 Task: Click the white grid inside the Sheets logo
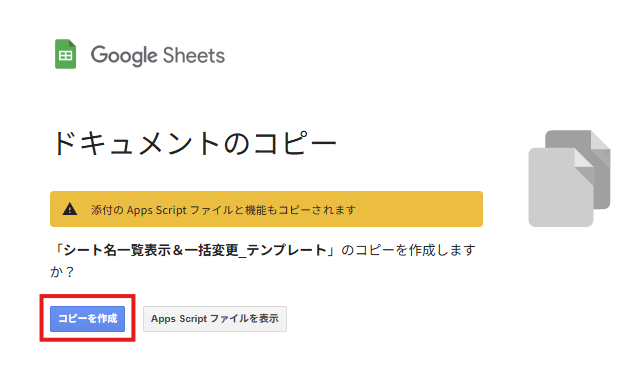(65, 55)
